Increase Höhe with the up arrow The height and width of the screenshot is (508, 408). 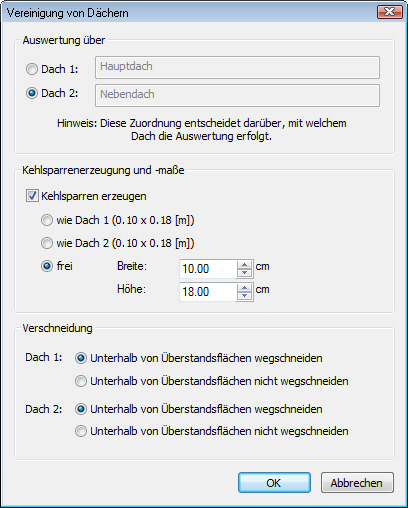coord(245,288)
